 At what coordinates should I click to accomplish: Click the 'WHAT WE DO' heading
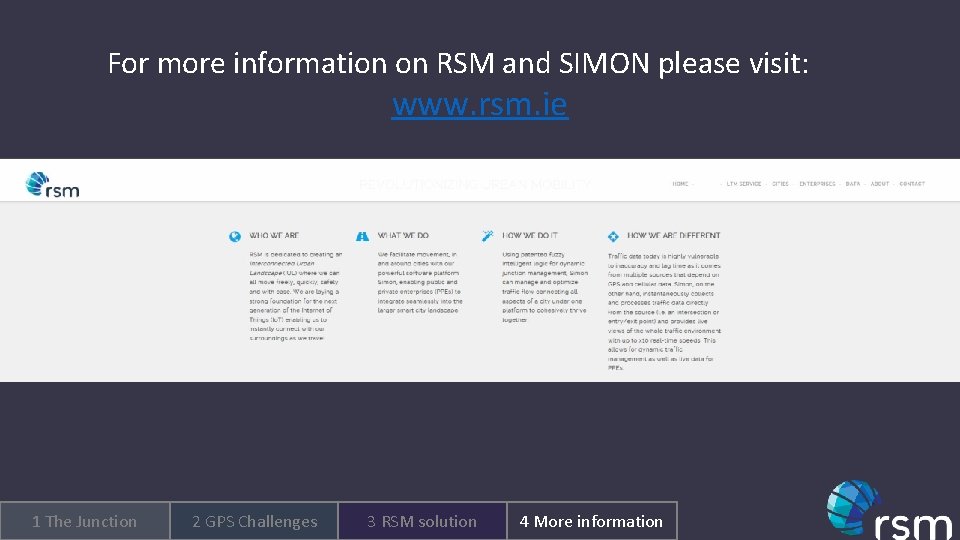(403, 235)
